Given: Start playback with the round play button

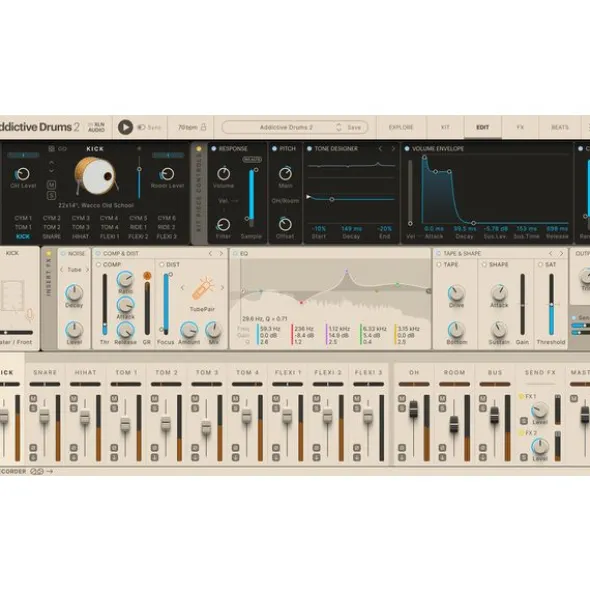Looking at the screenshot, I should click(125, 127).
